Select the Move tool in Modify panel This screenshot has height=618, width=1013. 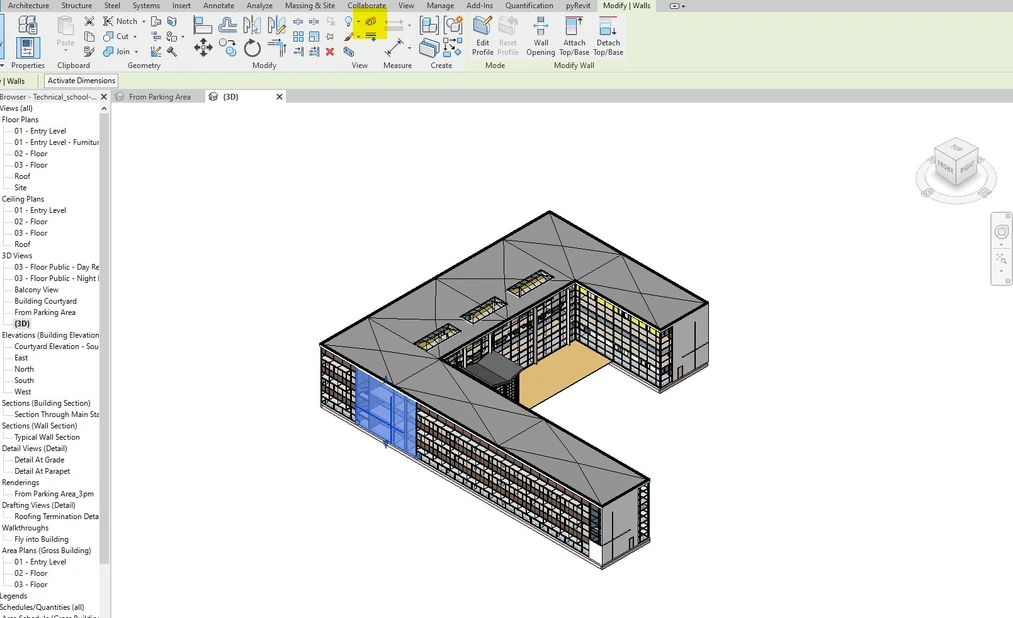point(204,47)
